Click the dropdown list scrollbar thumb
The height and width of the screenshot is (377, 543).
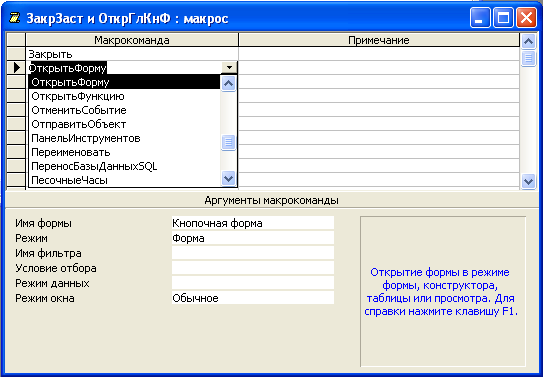(228, 142)
